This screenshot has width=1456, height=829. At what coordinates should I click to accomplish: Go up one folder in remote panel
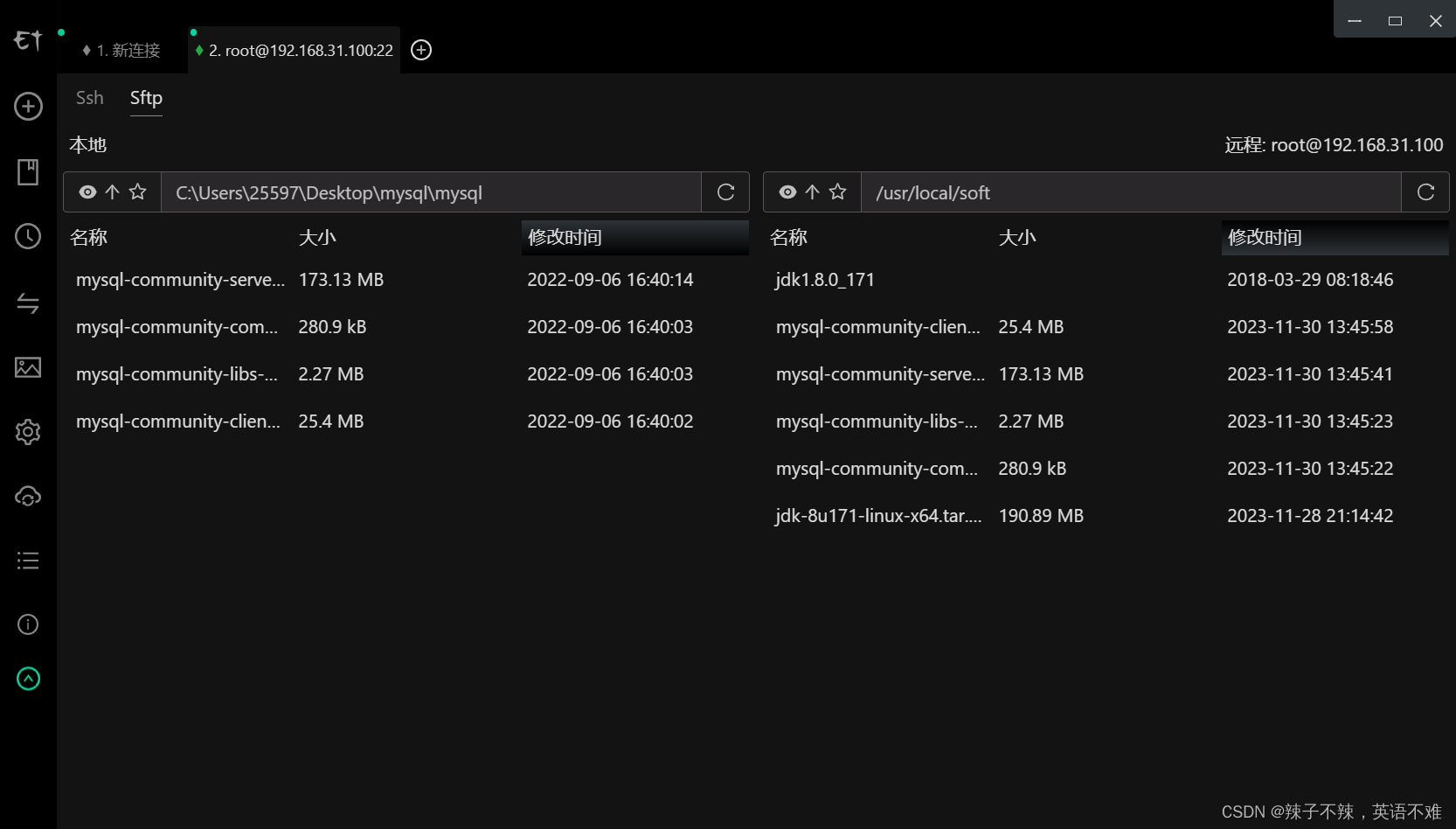pos(813,192)
